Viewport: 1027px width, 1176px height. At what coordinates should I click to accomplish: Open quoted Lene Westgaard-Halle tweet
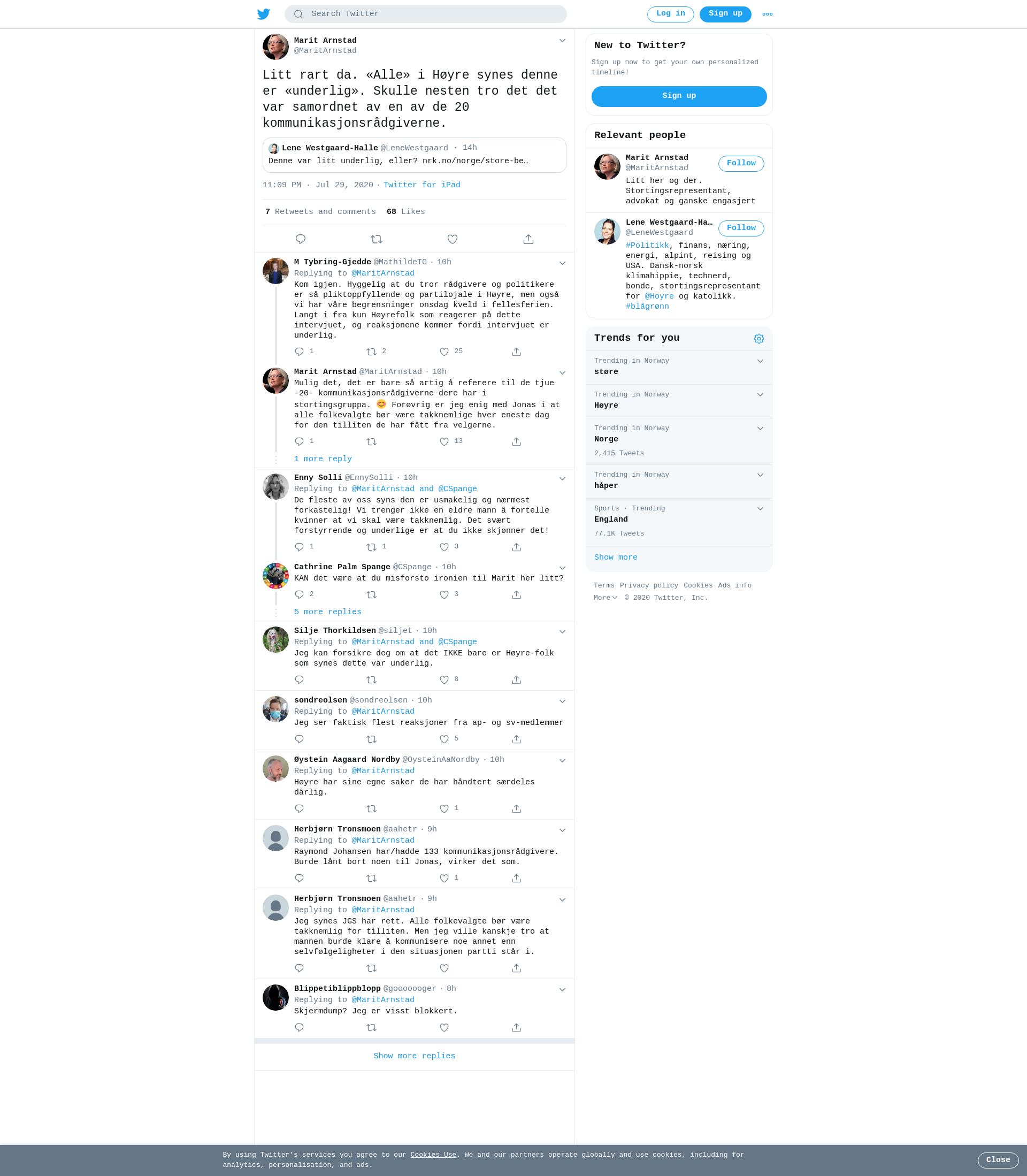pos(415,155)
